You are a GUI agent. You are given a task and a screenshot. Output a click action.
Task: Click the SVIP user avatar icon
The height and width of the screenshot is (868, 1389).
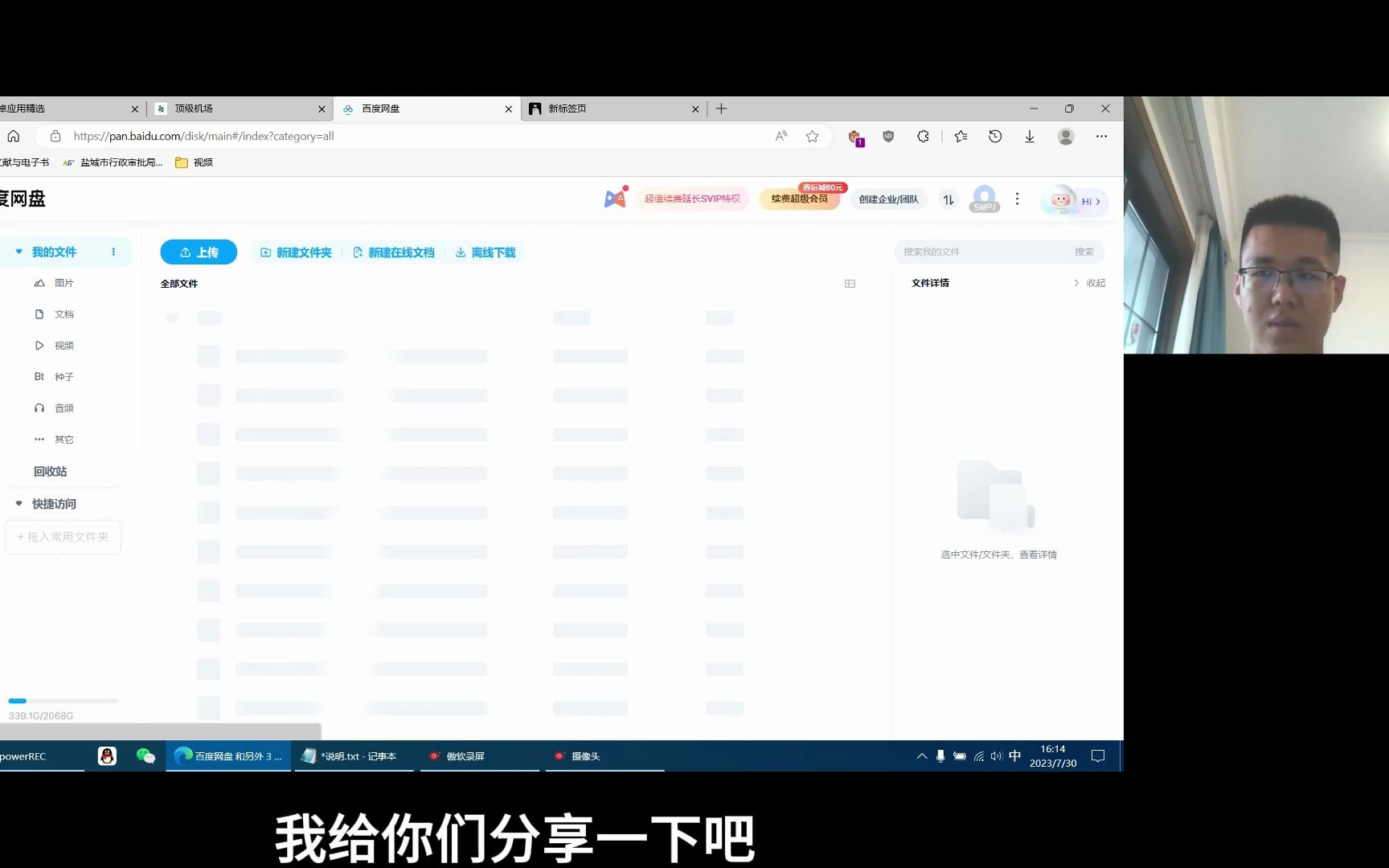coord(985,199)
